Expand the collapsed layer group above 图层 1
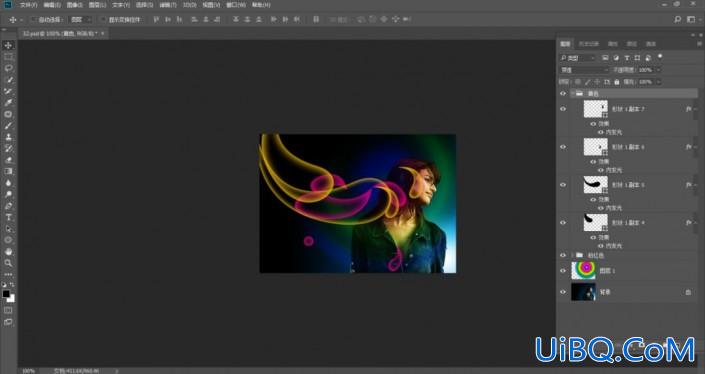This screenshot has width=705, height=374. coord(572,255)
